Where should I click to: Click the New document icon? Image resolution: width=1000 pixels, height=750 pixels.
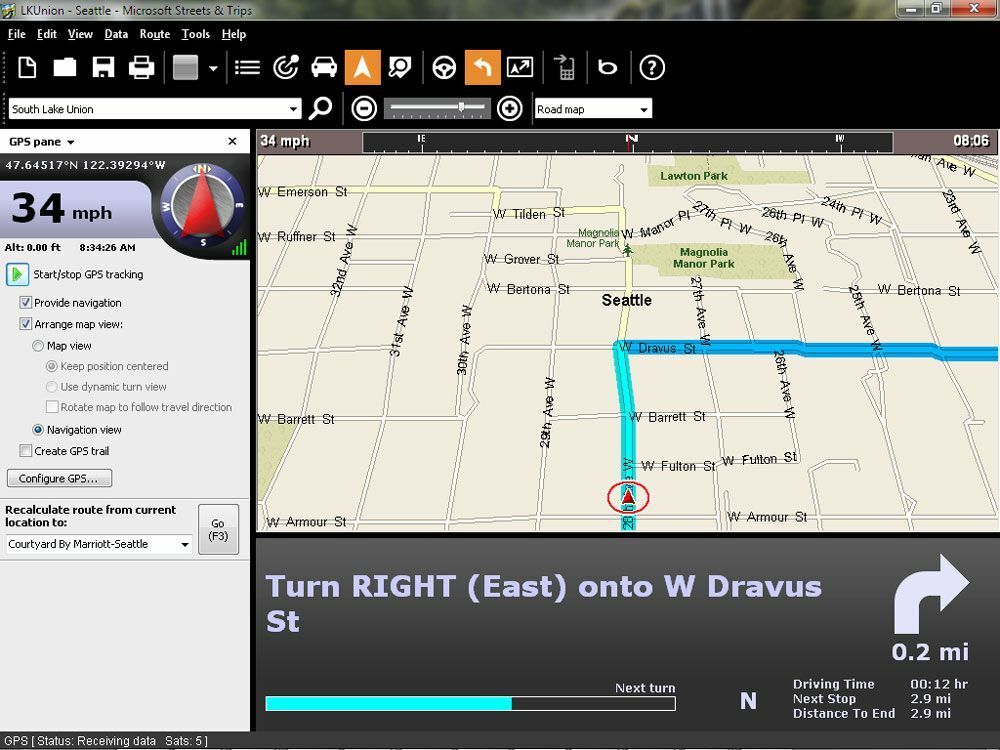tap(27, 68)
